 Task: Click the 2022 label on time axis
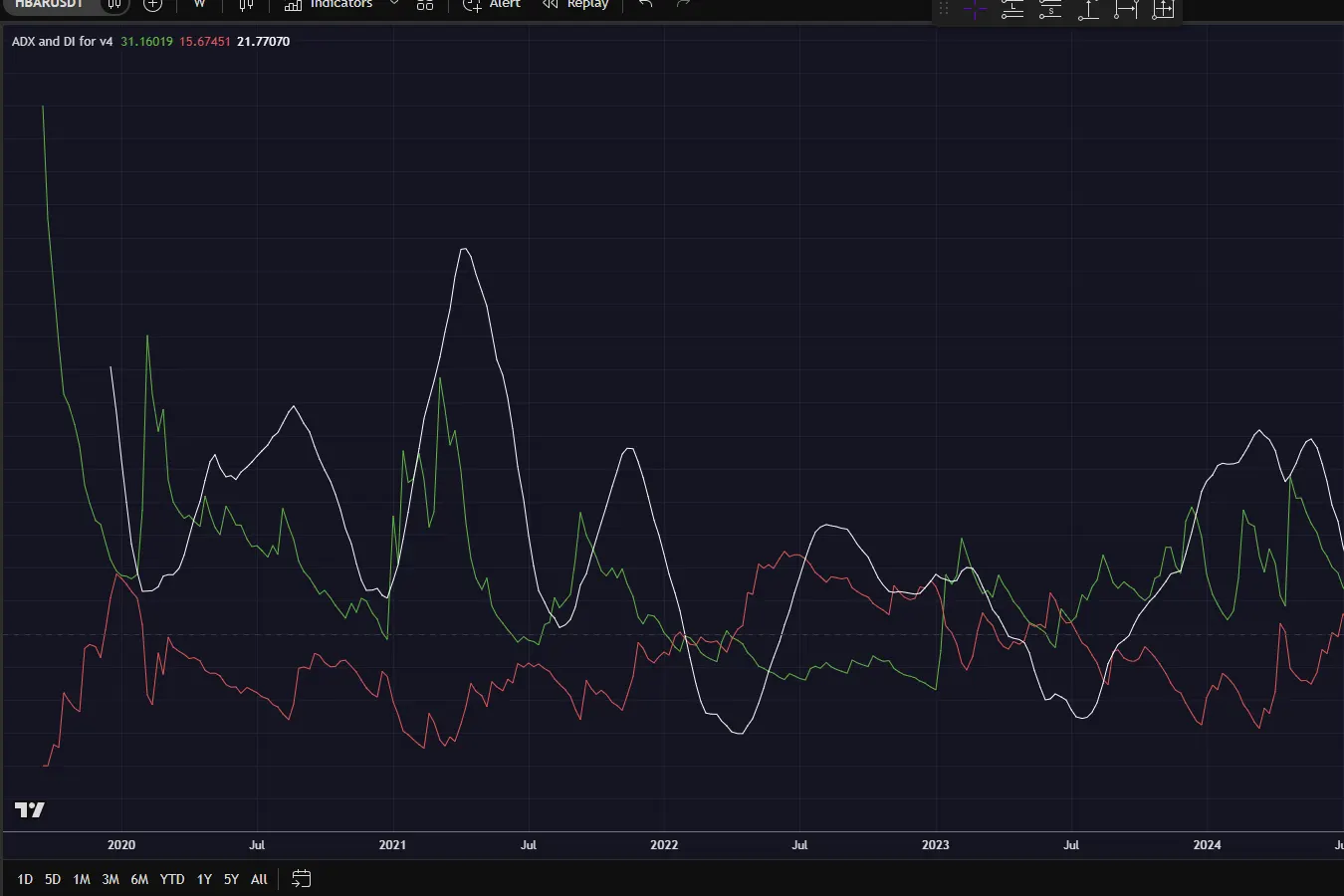coord(664,845)
